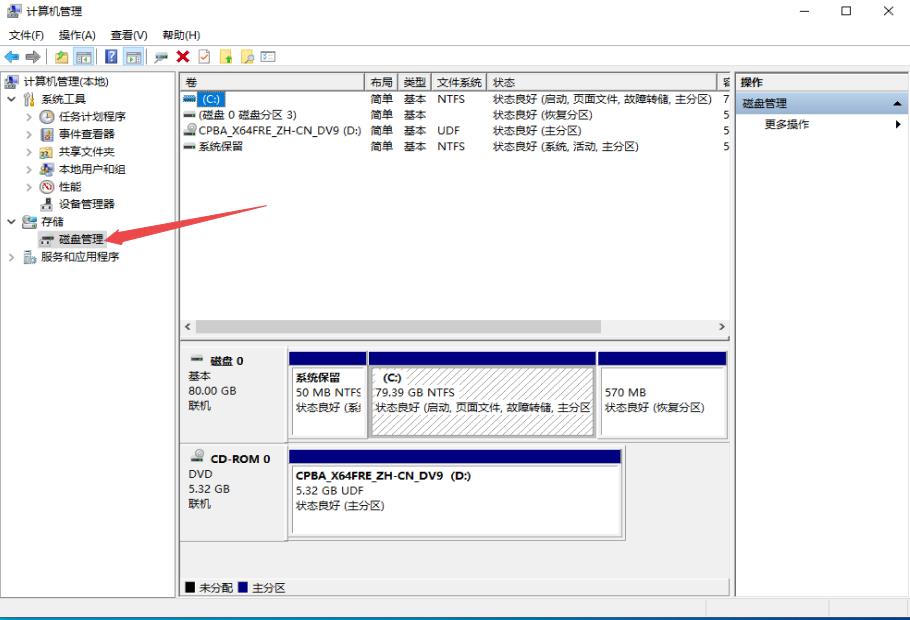The width and height of the screenshot is (910, 620).
Task: Open the 操作(A) menu
Action: click(x=77, y=34)
